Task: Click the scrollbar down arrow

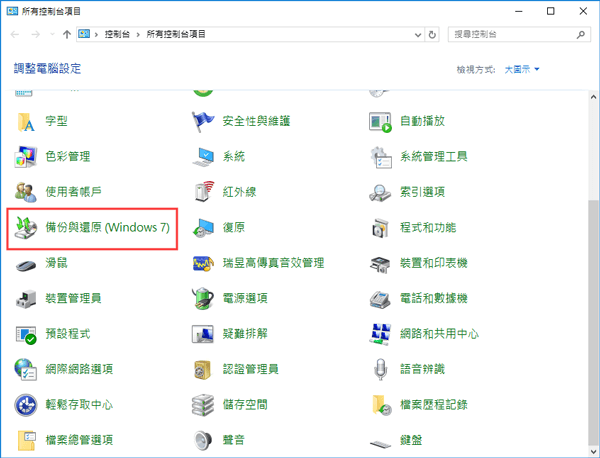Action: pyautogui.click(x=593, y=452)
